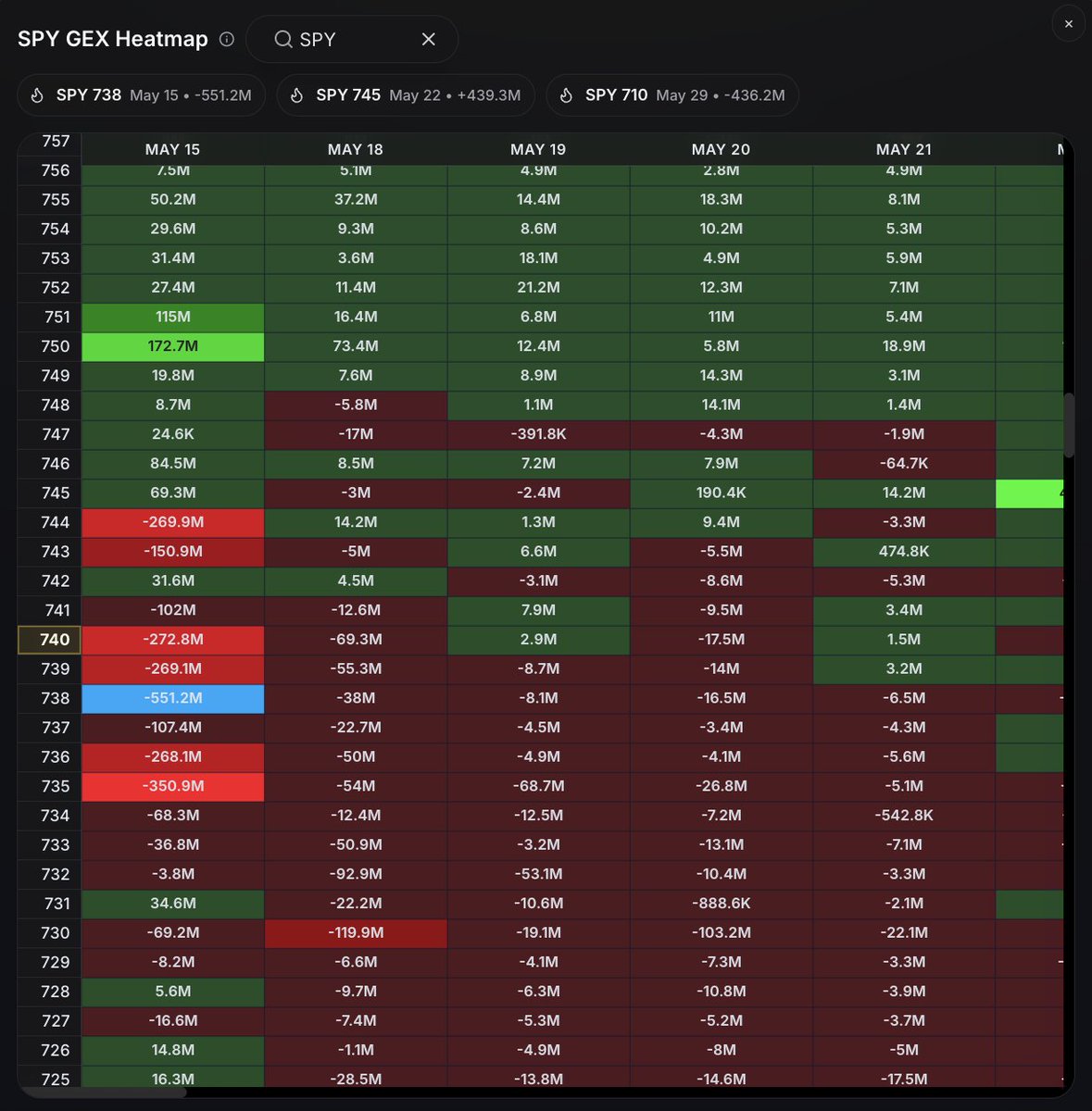Select the MAY 20 column header
This screenshot has width=1092, height=1111.
pyautogui.click(x=721, y=149)
